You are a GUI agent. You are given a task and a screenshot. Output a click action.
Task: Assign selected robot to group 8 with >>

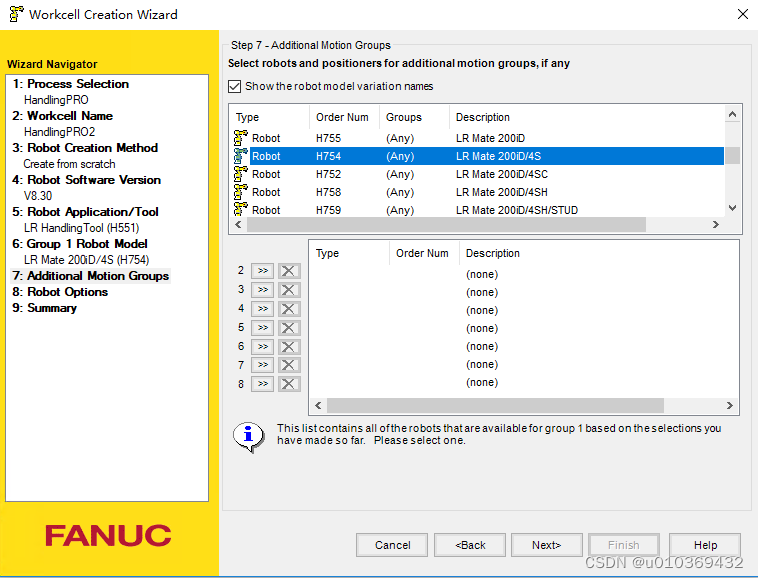tap(262, 384)
